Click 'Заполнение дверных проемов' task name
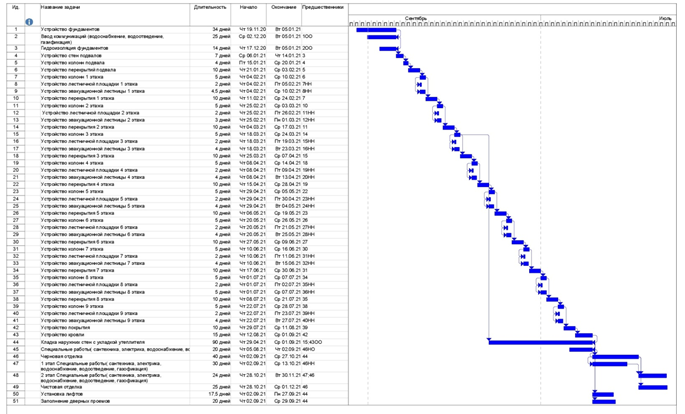 [75, 401]
